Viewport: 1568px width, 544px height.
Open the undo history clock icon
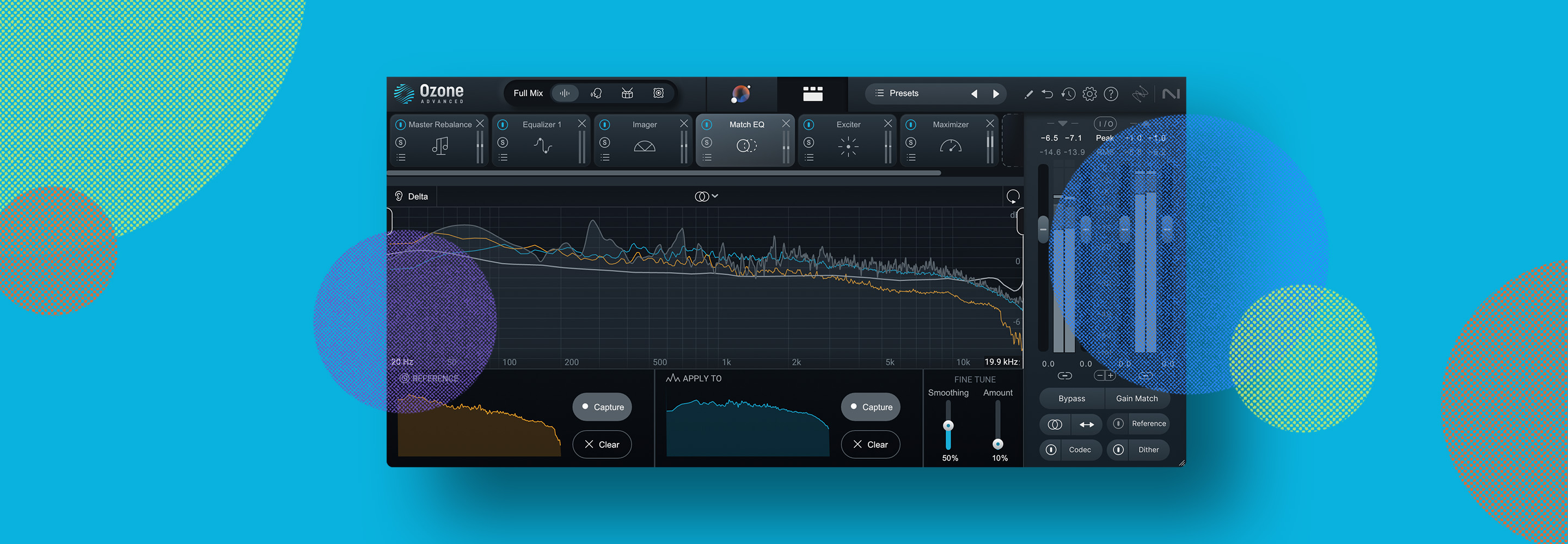tap(1068, 94)
